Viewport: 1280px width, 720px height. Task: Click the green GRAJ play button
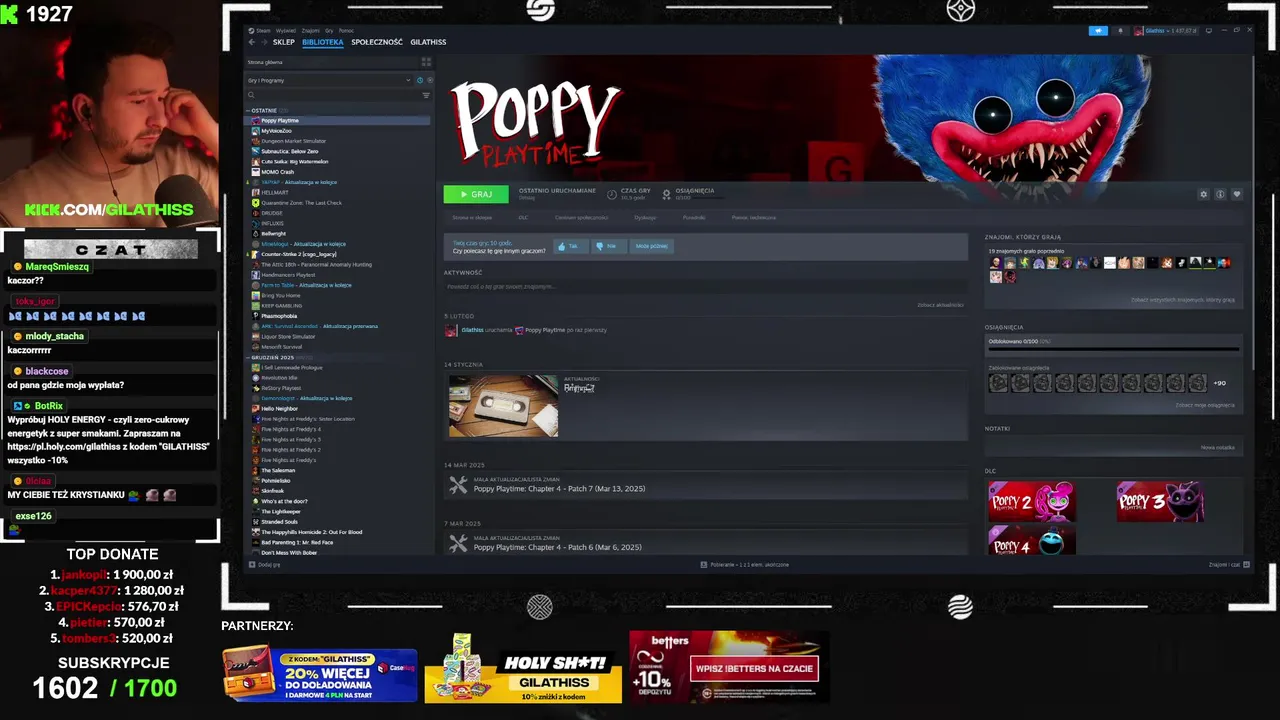pyautogui.click(x=476, y=194)
